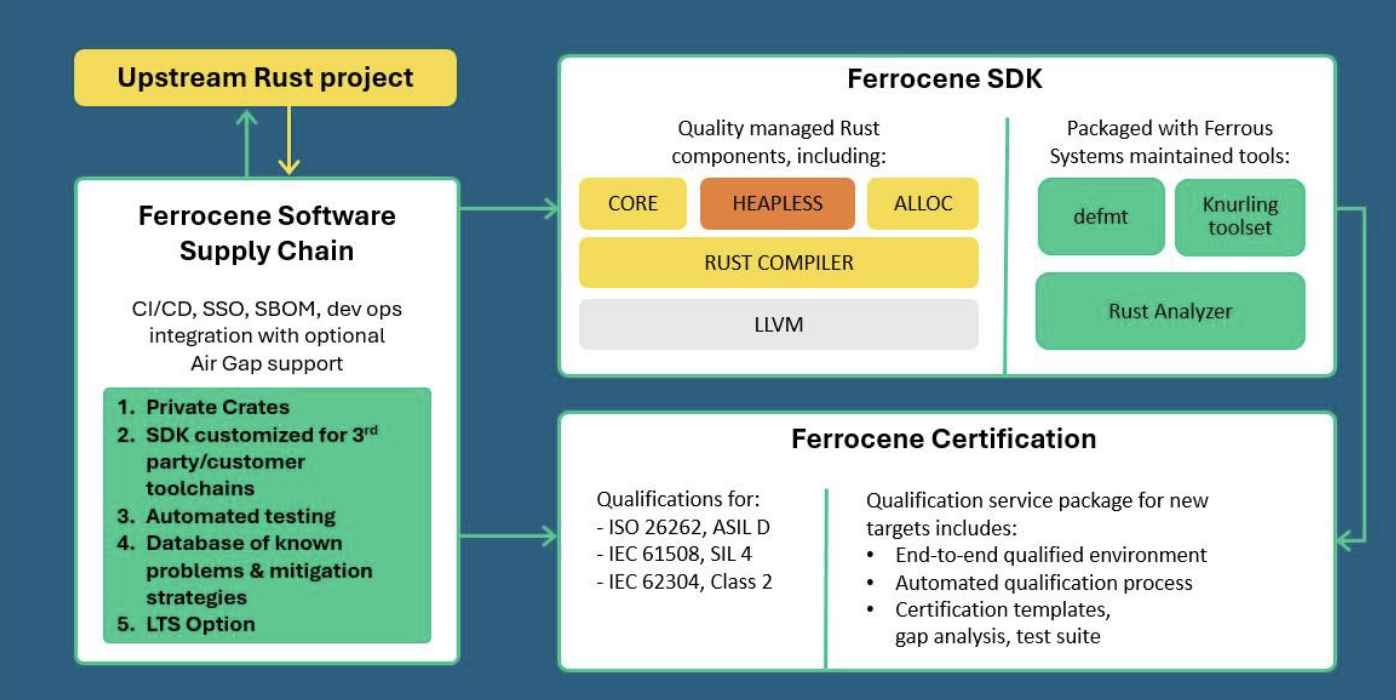Select the gray LLVM bar
This screenshot has width=1396, height=700.
(778, 325)
